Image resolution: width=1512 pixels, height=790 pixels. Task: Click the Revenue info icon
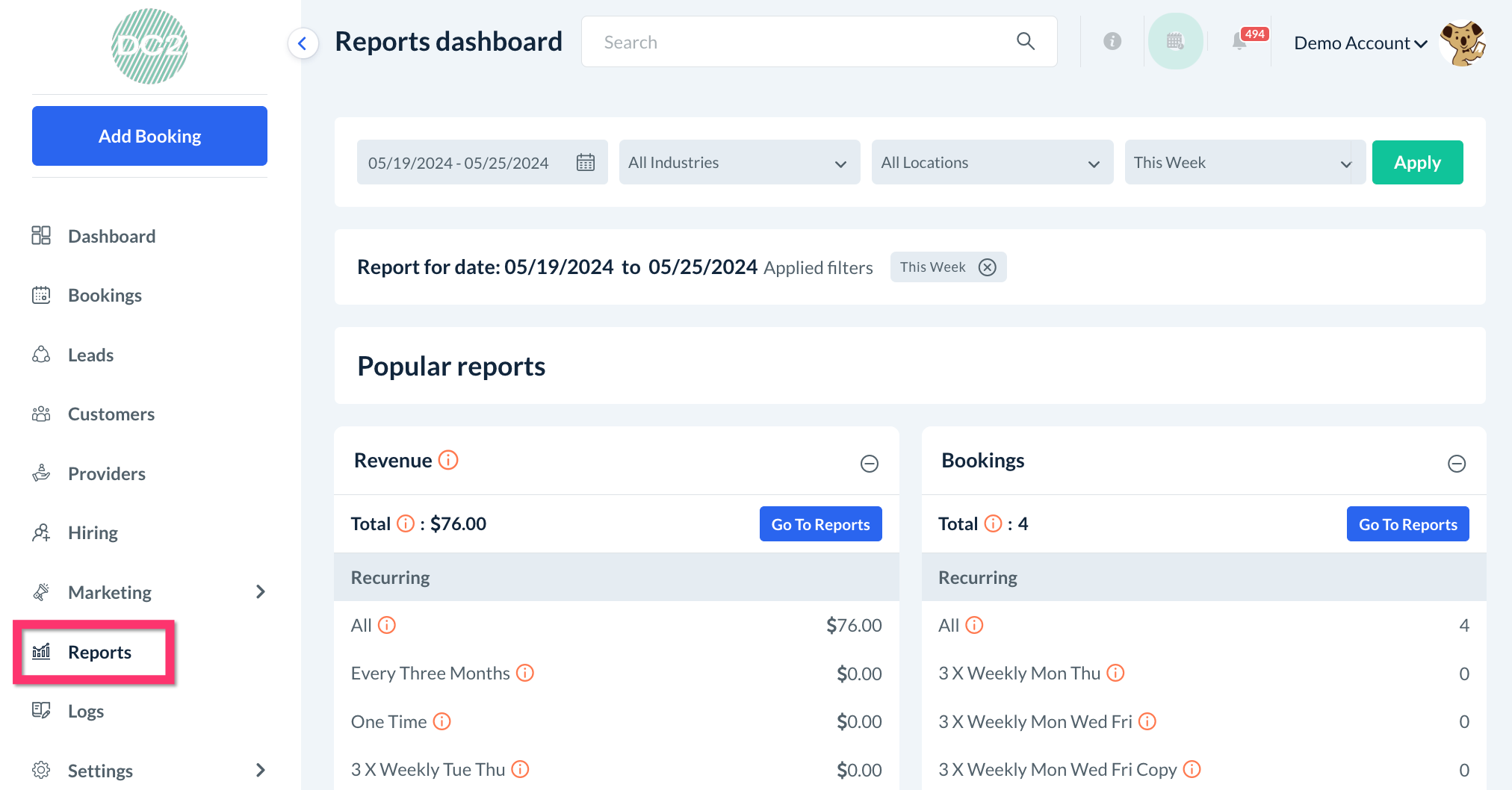[x=448, y=460]
